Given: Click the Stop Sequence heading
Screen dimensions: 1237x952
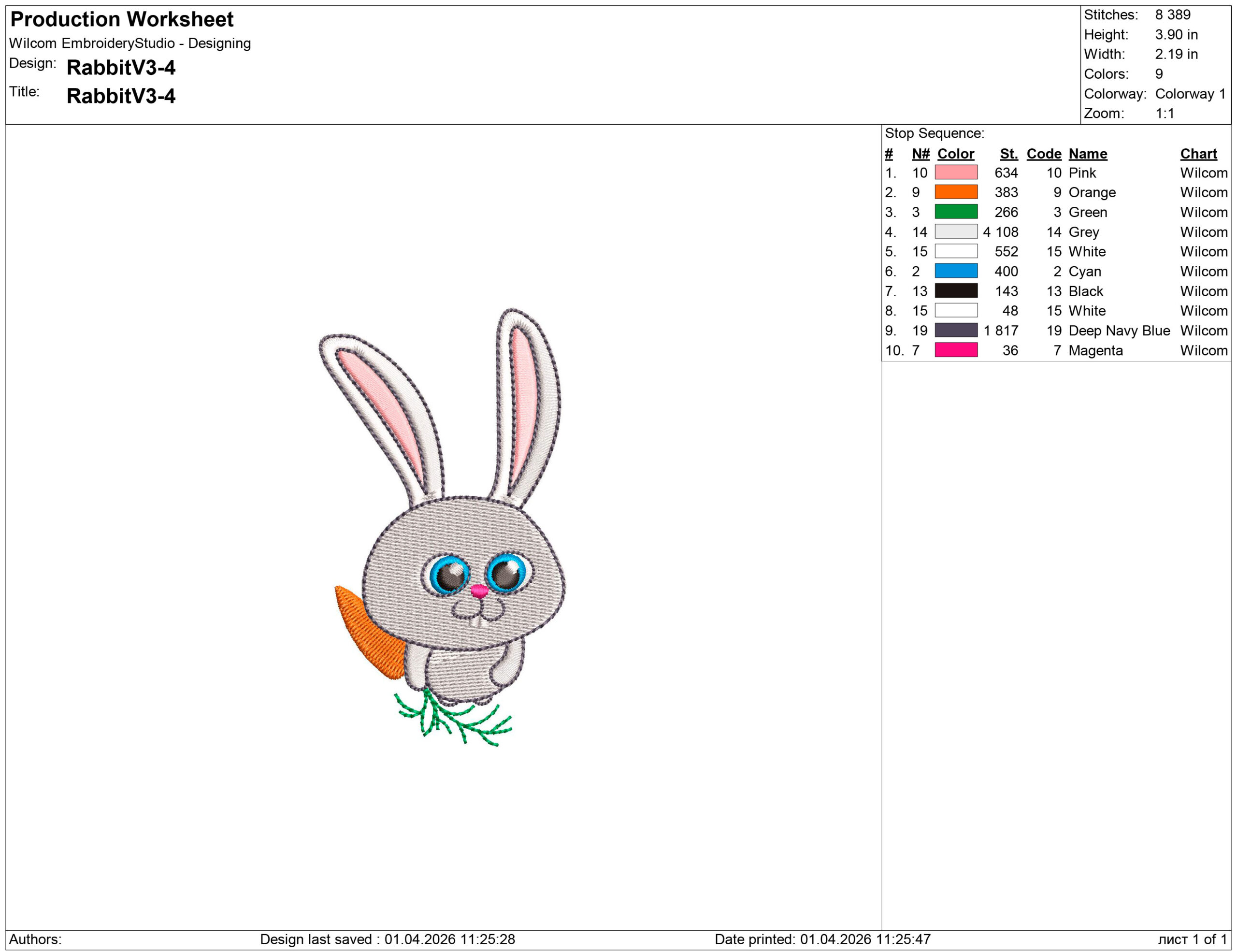Looking at the screenshot, I should [935, 133].
